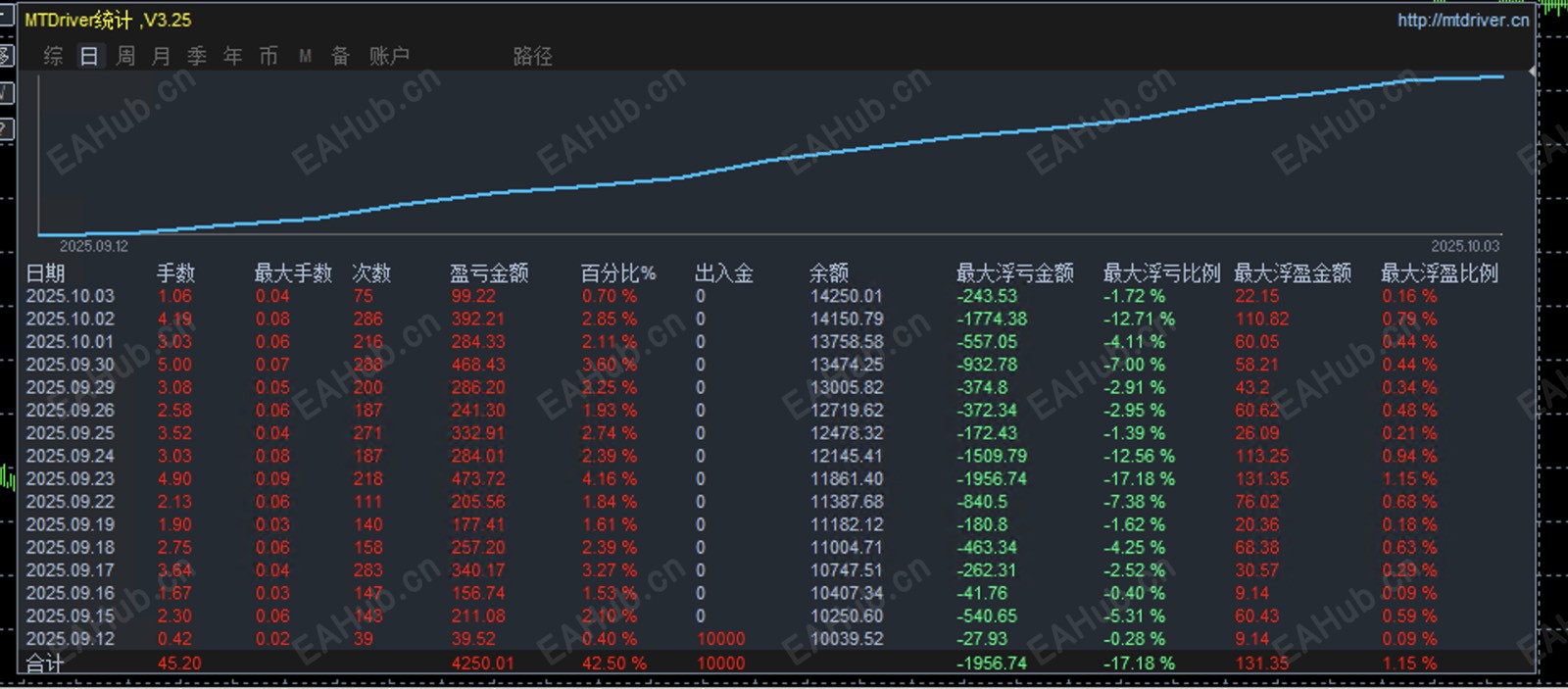Switch to the 周 weekly tab
Screen dimensions: 1568x689
tap(125, 56)
